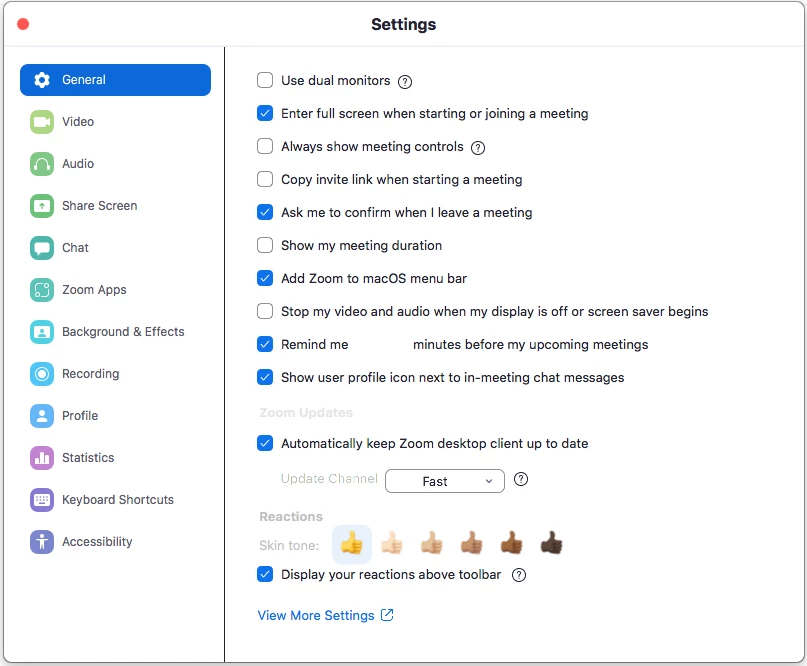Image resolution: width=807 pixels, height=666 pixels.
Task: Open General settings gear icon
Action: [42, 80]
